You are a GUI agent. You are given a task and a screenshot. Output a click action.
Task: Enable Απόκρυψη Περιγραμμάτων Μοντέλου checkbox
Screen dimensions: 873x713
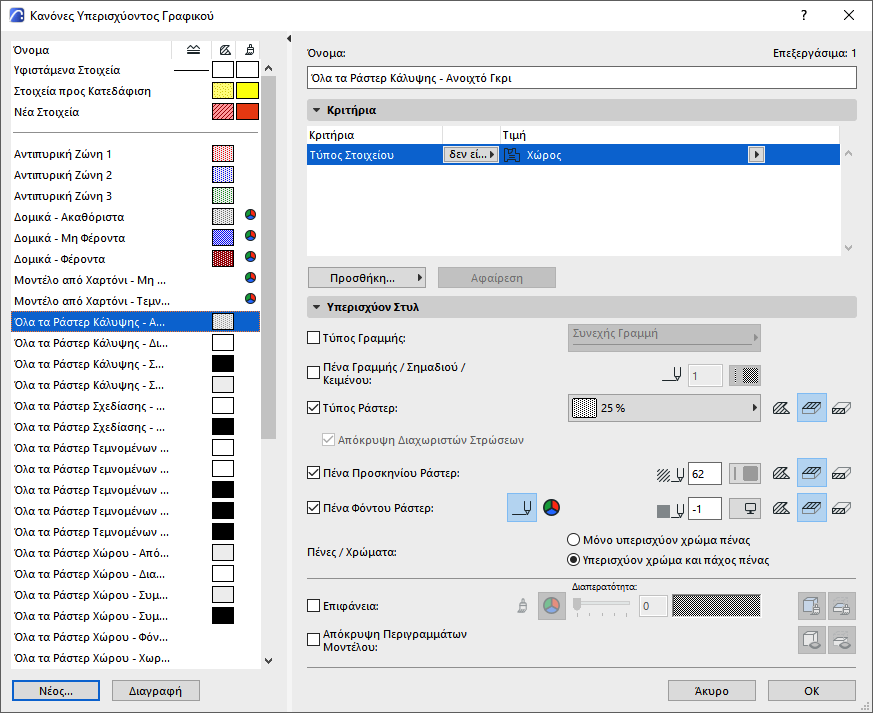[313, 640]
